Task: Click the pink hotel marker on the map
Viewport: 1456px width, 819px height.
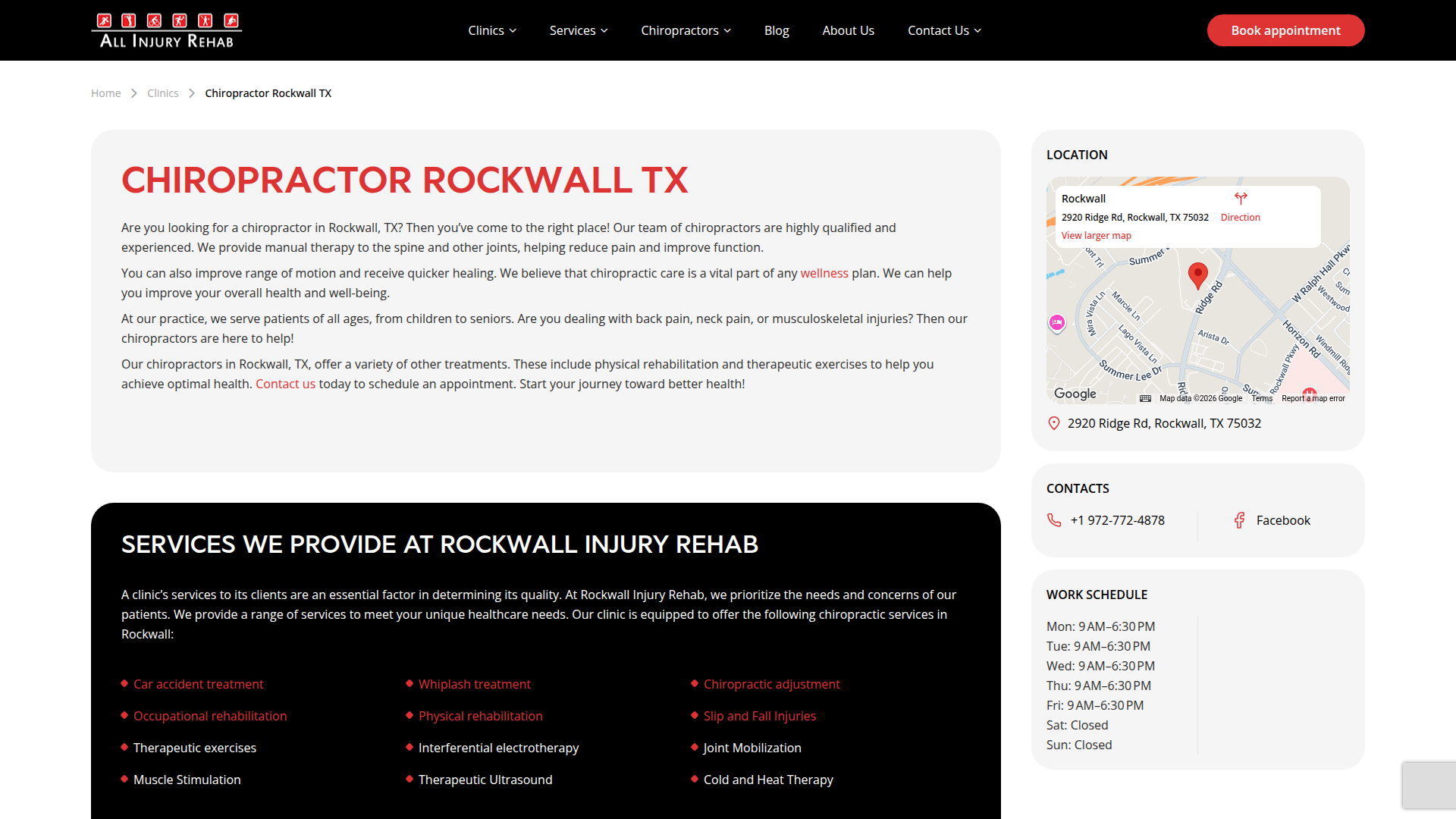Action: click(1057, 323)
